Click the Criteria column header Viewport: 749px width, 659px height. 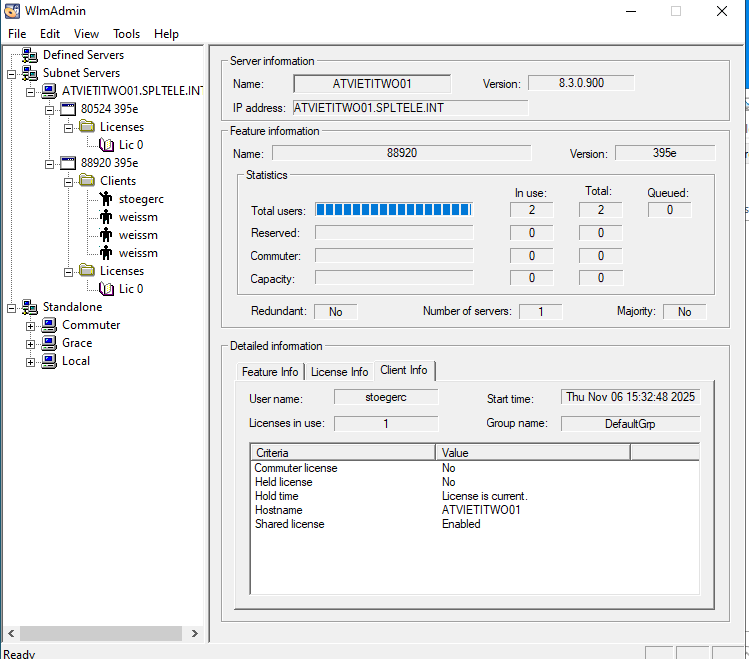(342, 452)
